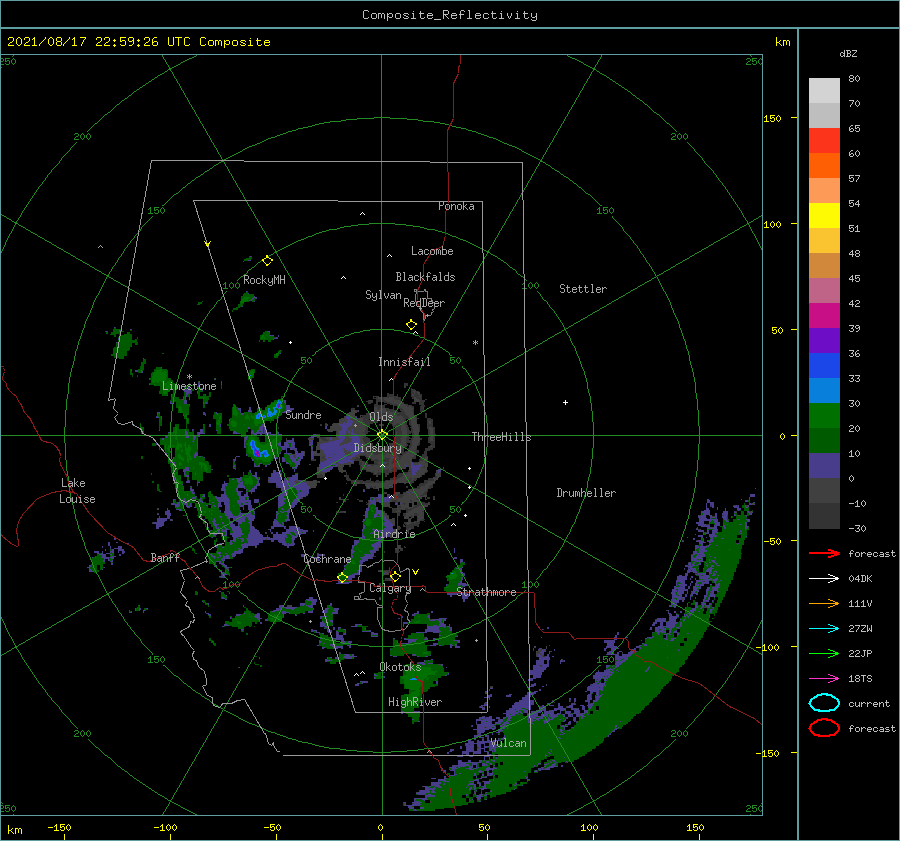Click the Limestone label
900x841 pixels.
[189, 386]
